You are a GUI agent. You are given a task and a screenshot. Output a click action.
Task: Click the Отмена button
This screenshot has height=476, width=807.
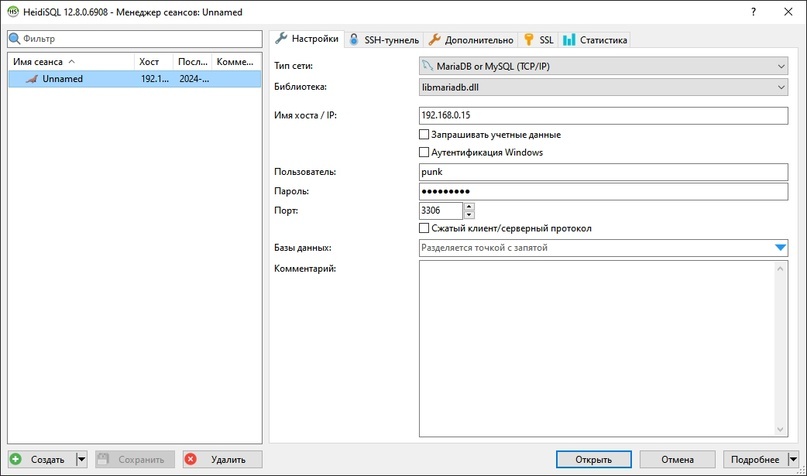tap(677, 459)
